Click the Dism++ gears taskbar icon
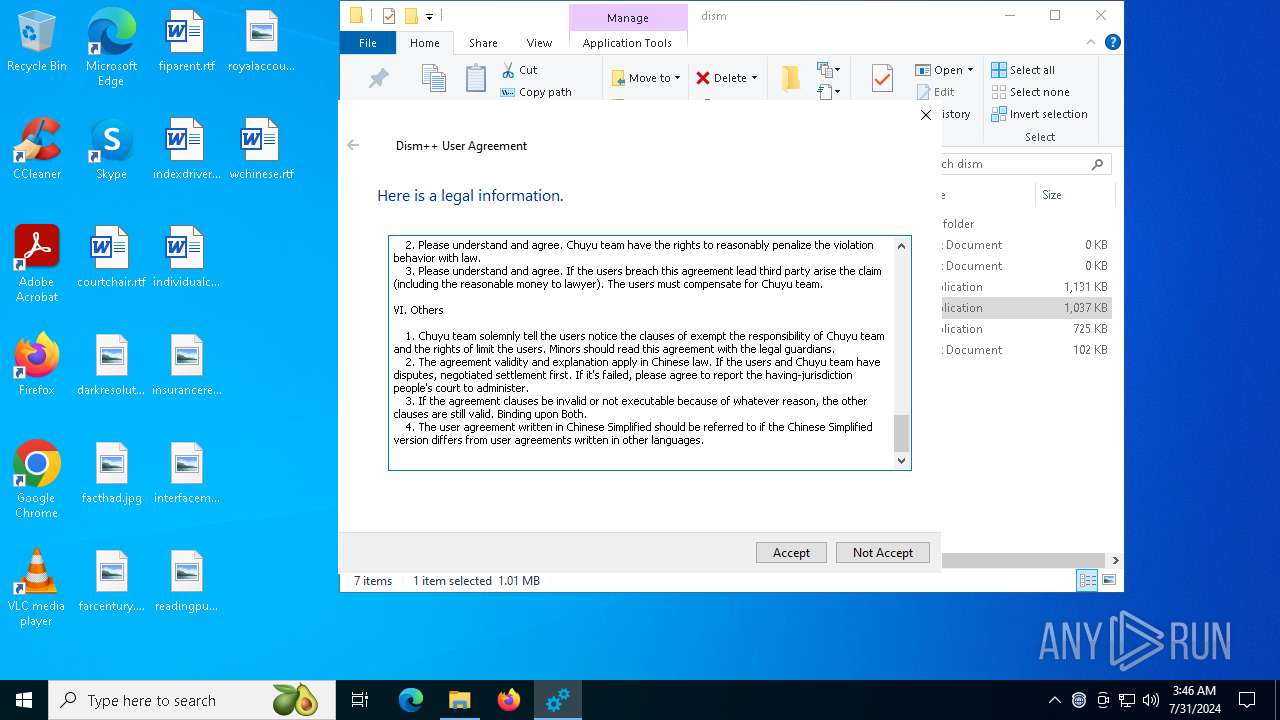This screenshot has height=720, width=1280. 557,700
